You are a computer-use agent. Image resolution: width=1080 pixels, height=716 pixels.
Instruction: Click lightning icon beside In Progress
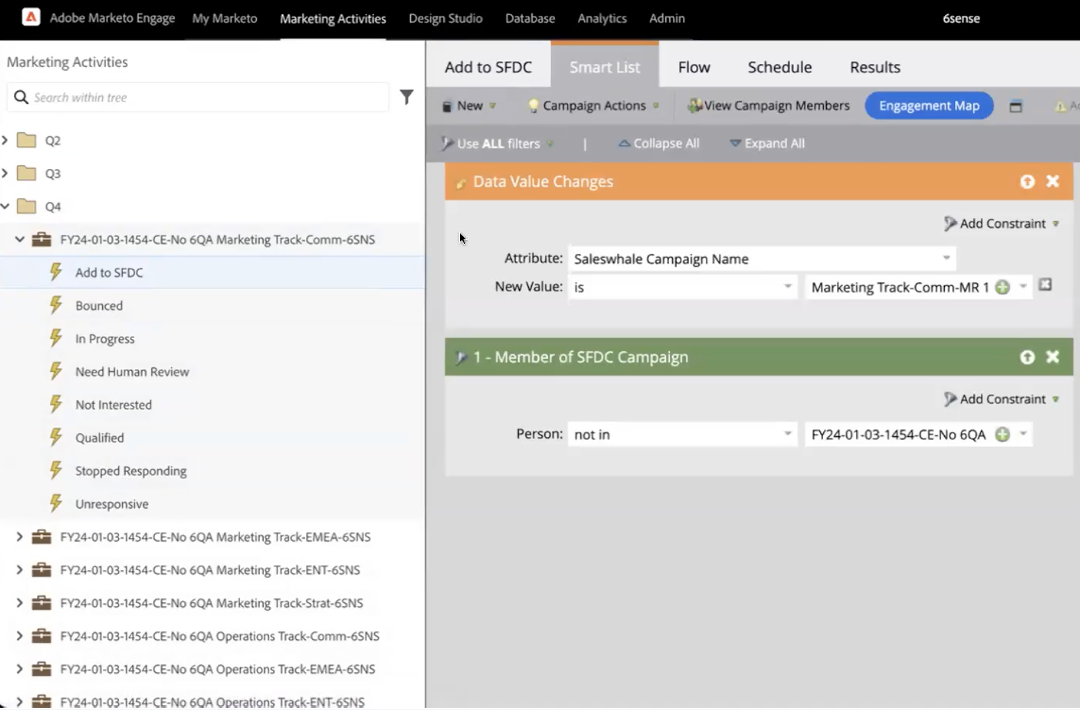click(x=56, y=338)
